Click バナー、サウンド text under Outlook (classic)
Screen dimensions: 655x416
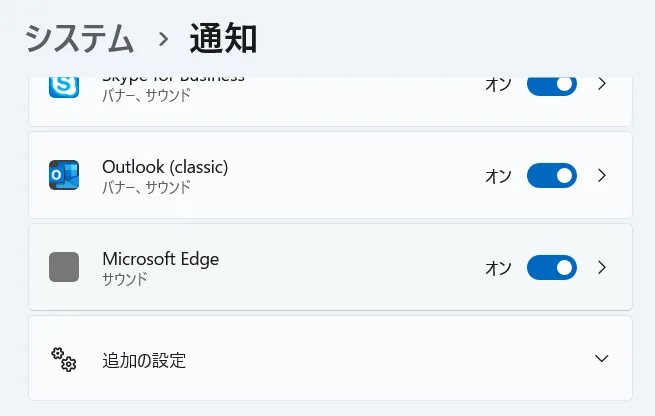[146, 187]
